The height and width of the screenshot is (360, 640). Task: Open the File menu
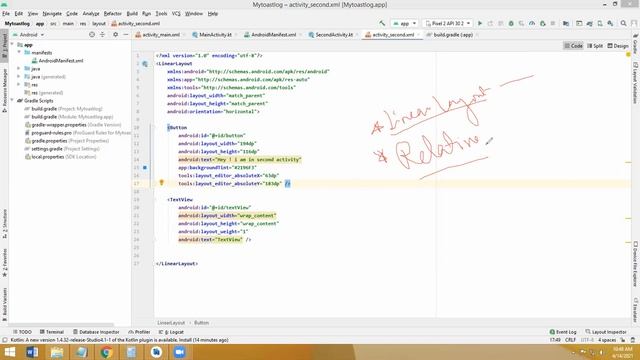pos(6,13)
